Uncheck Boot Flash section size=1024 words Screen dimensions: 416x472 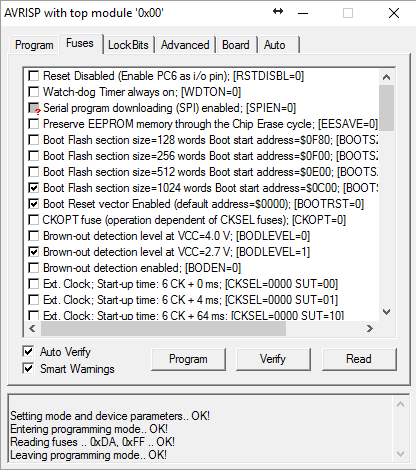click(x=34, y=188)
